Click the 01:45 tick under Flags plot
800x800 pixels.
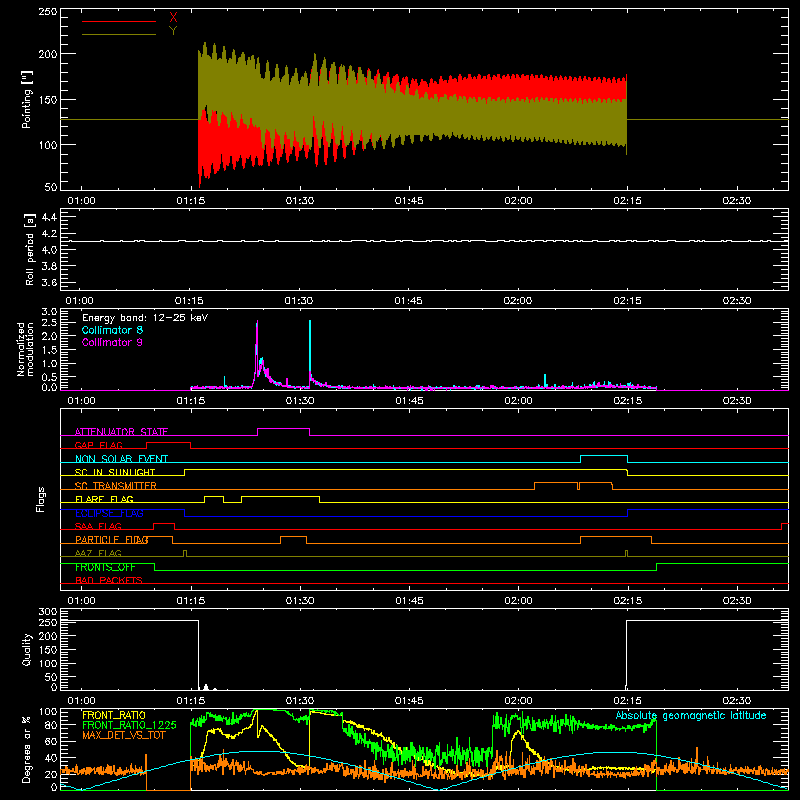point(409,601)
